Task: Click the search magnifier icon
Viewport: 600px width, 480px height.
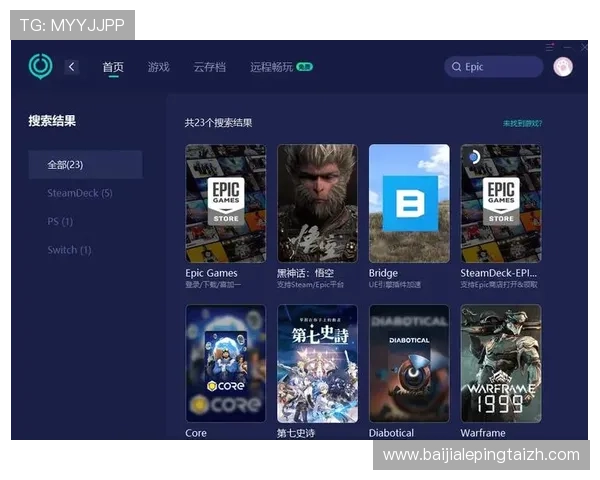Action: coord(456,67)
